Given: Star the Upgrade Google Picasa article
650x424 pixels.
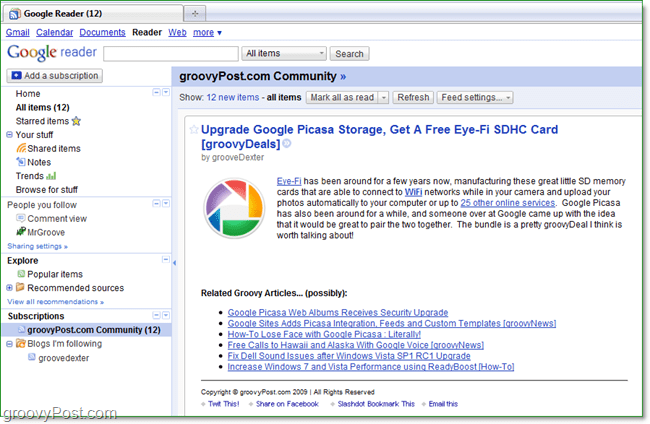Looking at the screenshot, I should pyautogui.click(x=194, y=130).
